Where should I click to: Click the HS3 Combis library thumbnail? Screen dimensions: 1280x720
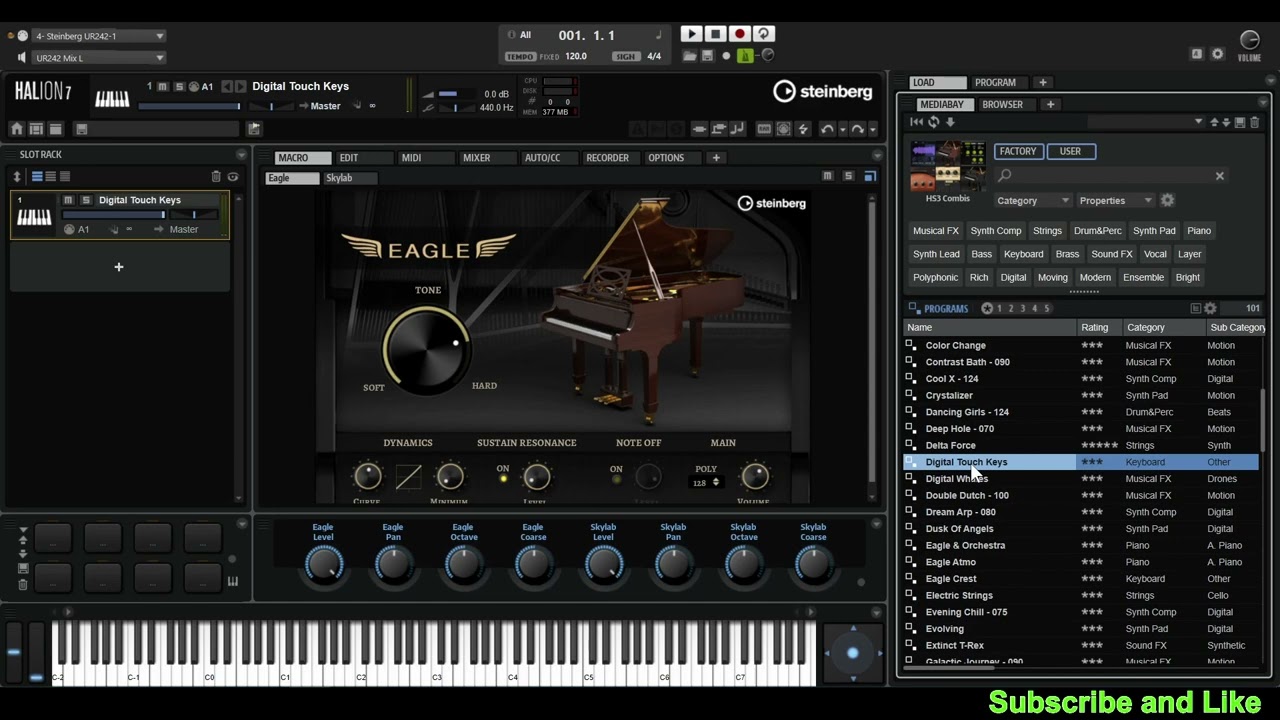pyautogui.click(x=947, y=167)
